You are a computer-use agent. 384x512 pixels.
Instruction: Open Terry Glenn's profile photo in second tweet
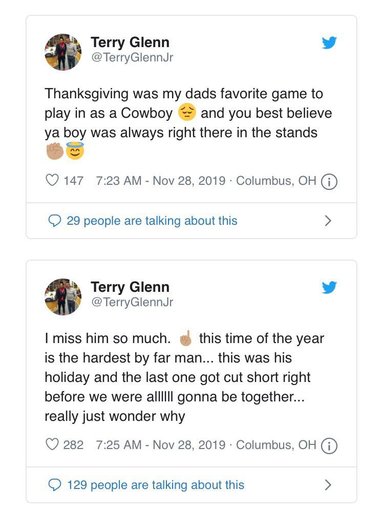coord(63,297)
